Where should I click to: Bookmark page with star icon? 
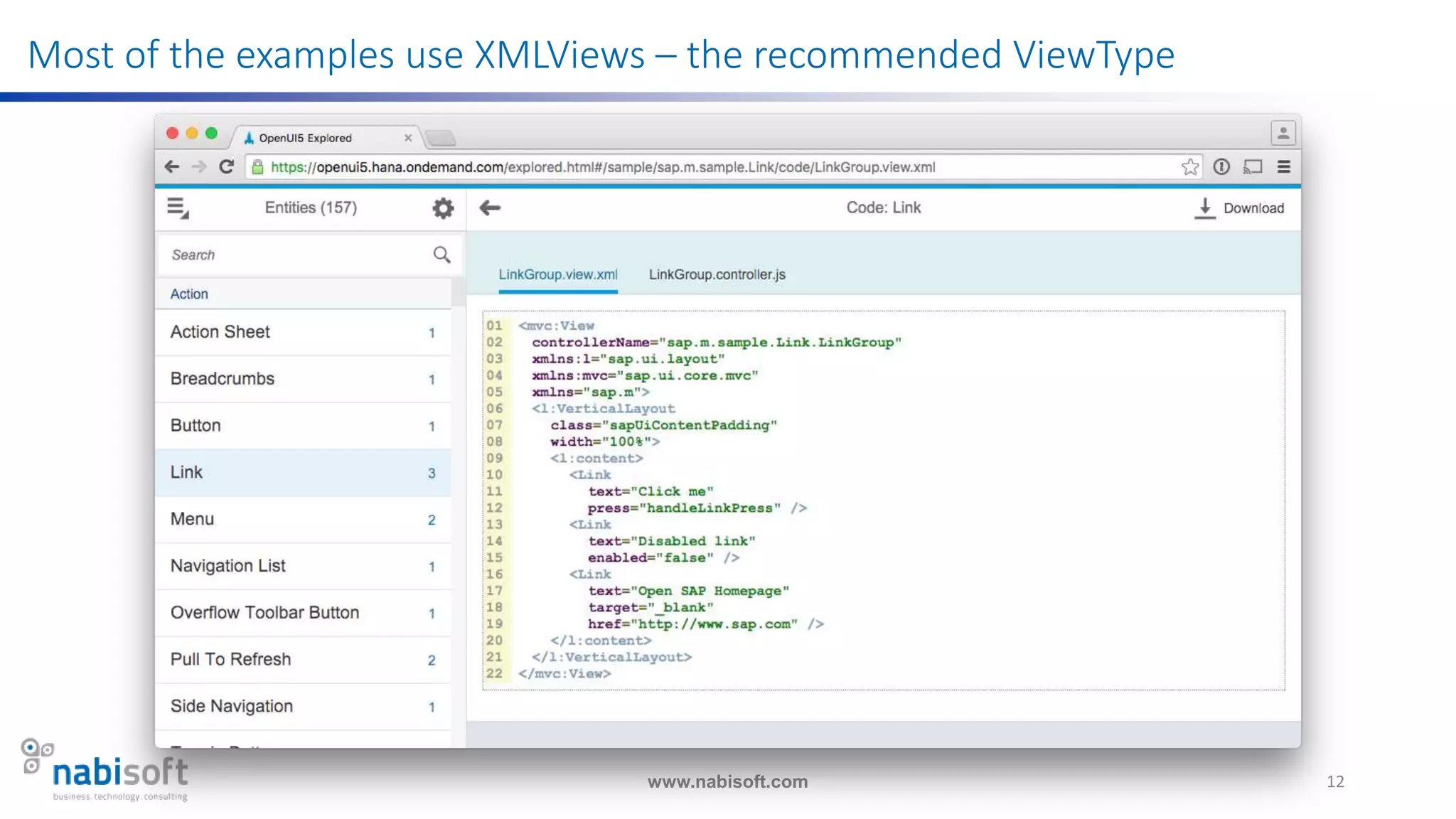coord(1190,167)
